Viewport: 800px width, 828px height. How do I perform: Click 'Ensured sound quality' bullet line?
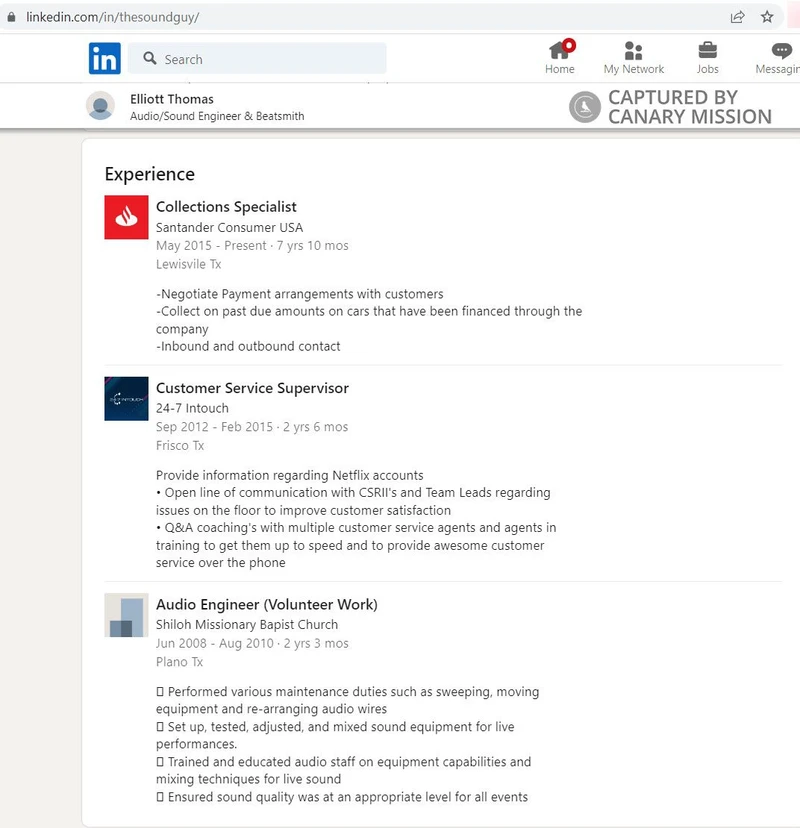pos(342,797)
